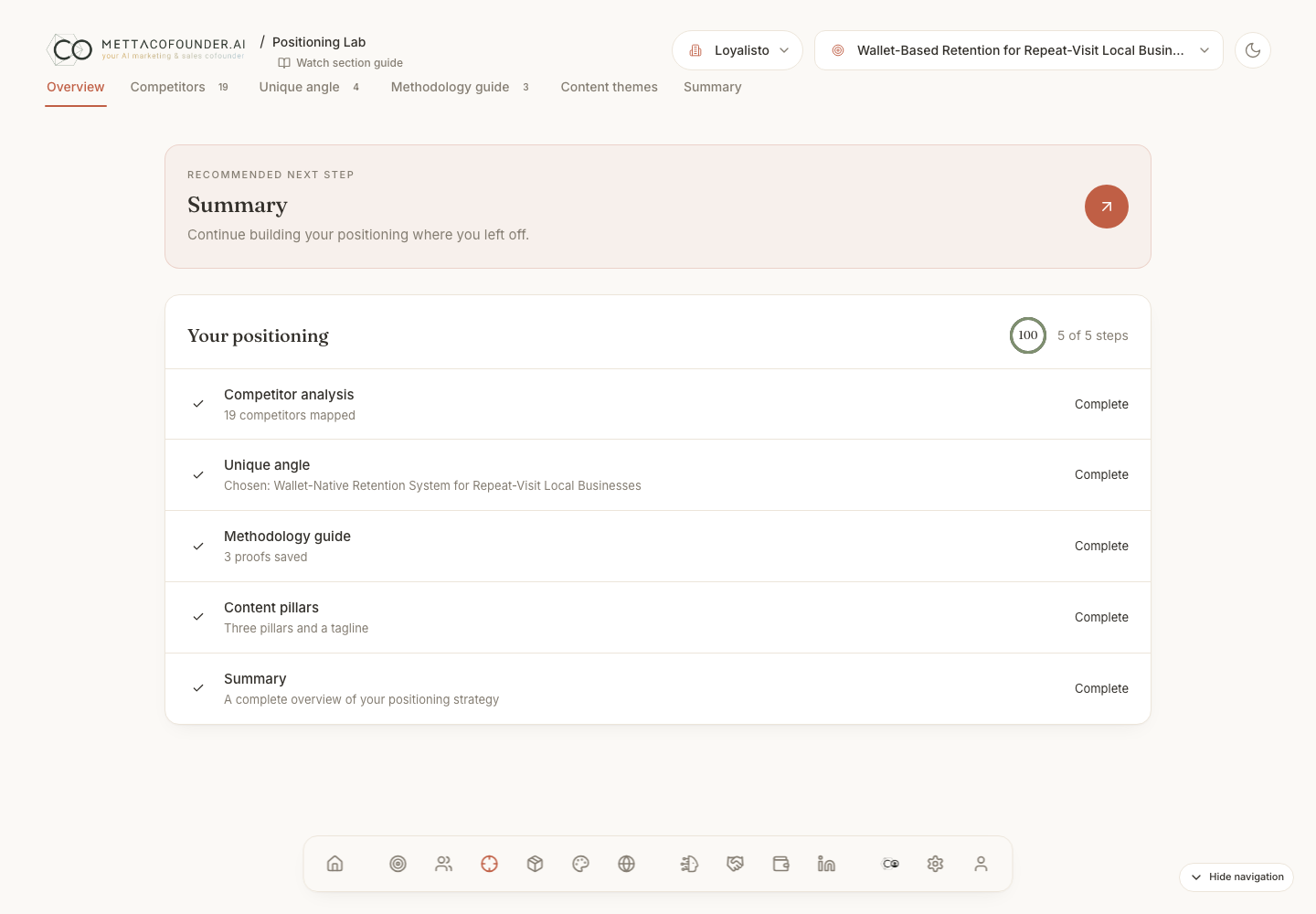The width and height of the screenshot is (1316, 914).
Task: Click the '5 of 5 steps' label
Action: 1093,335
